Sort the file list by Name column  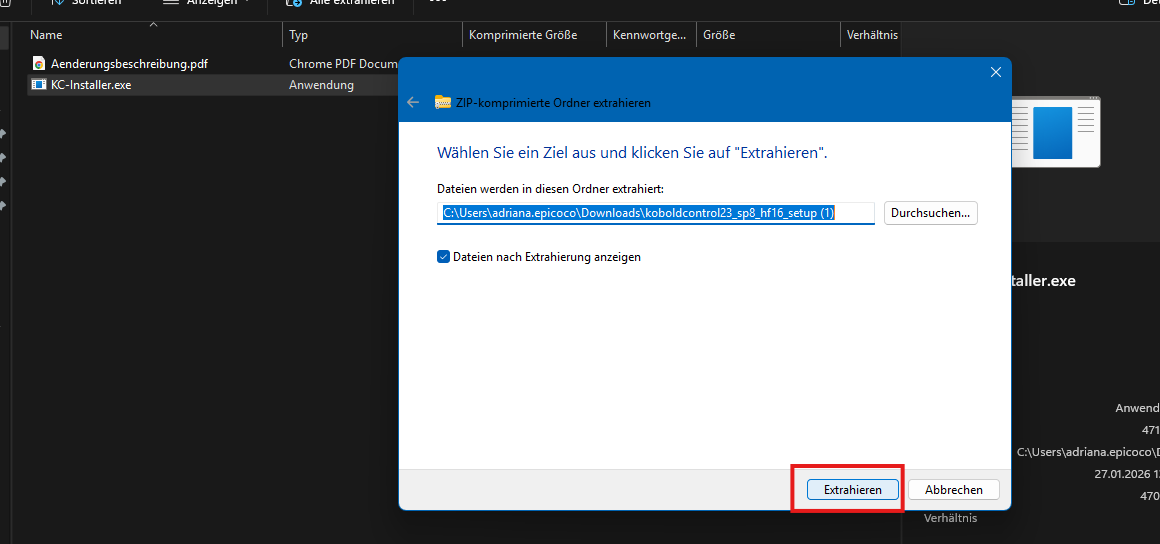47,35
